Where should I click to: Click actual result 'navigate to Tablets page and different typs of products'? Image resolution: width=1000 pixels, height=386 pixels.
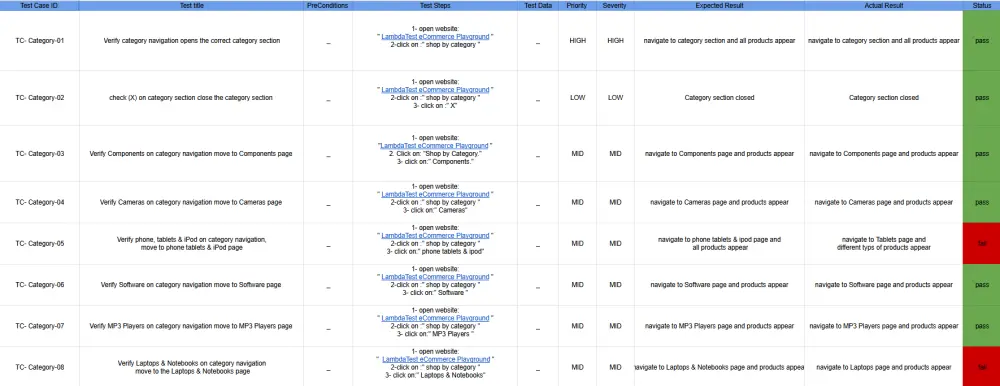883,244
